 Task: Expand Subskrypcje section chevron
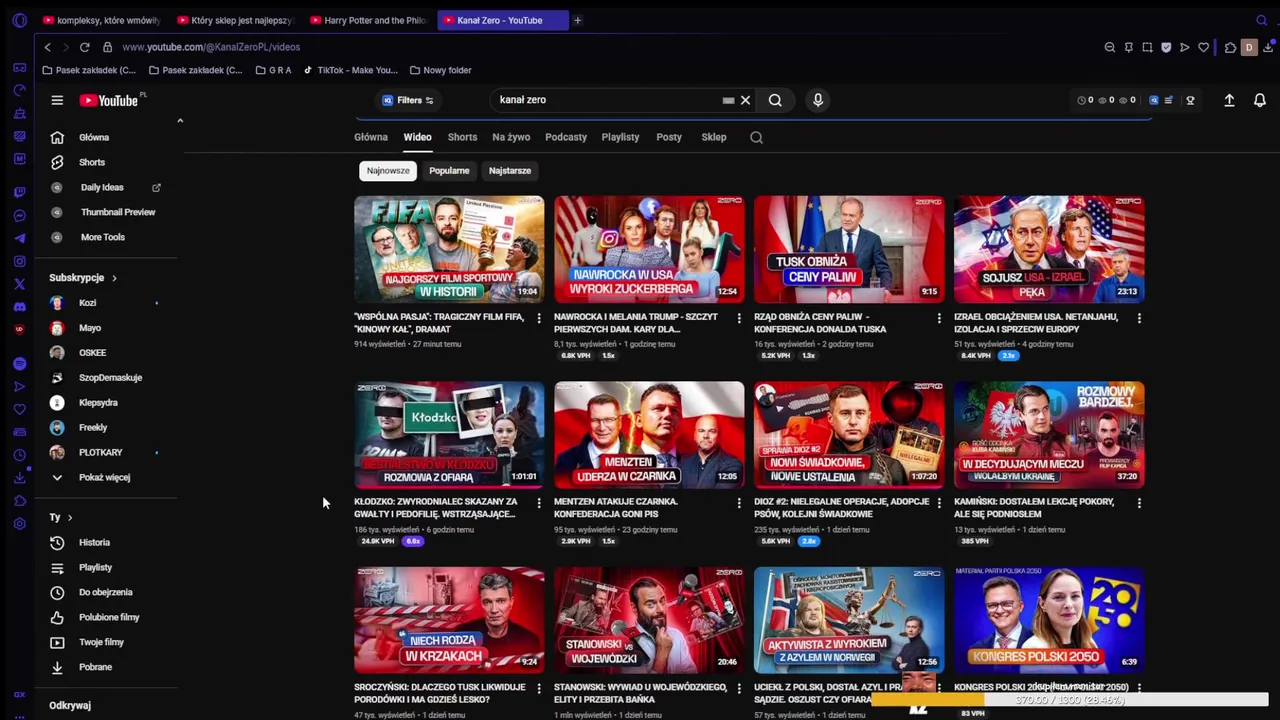114,278
